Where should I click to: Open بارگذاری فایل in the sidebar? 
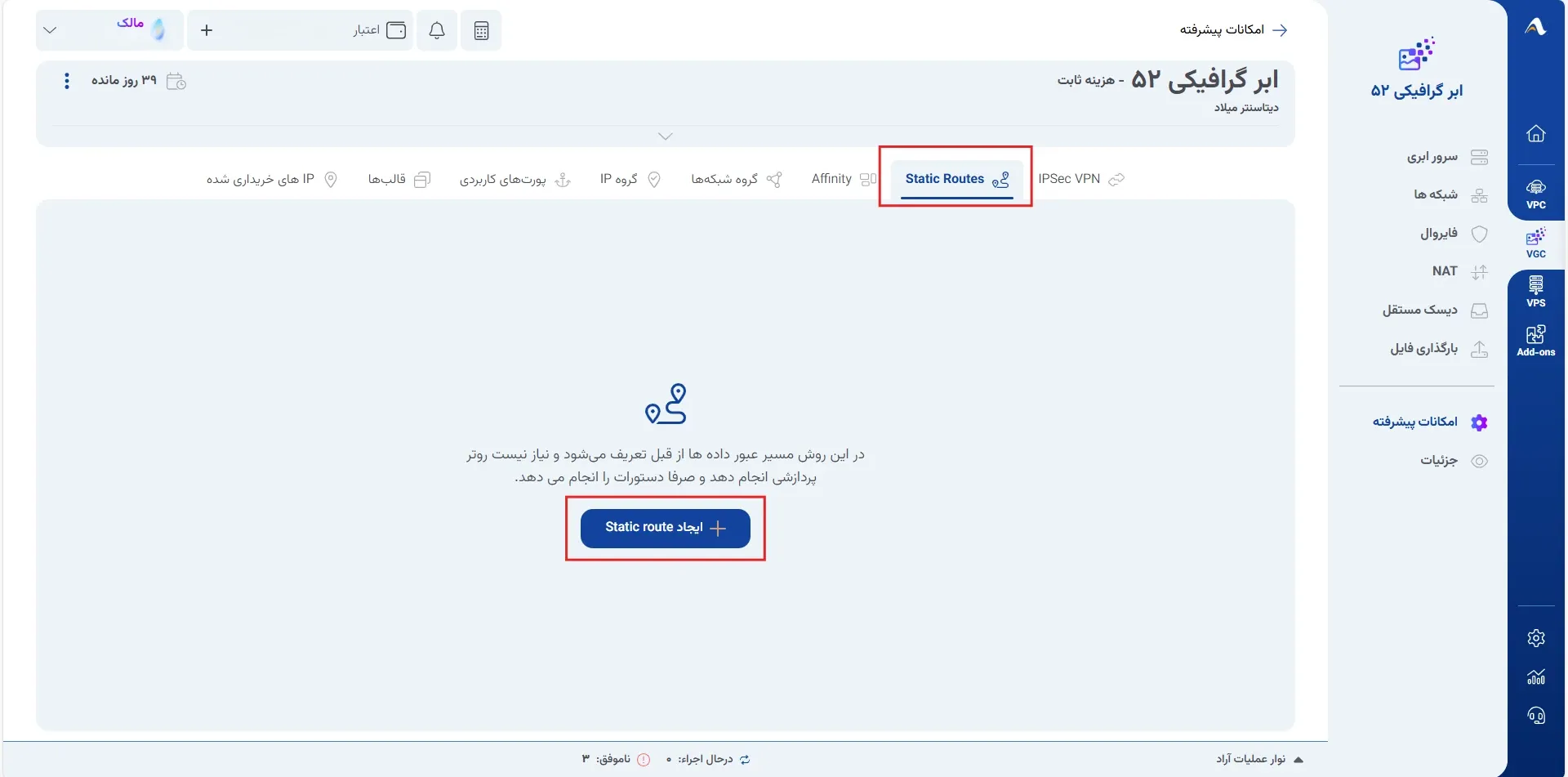coord(1439,349)
